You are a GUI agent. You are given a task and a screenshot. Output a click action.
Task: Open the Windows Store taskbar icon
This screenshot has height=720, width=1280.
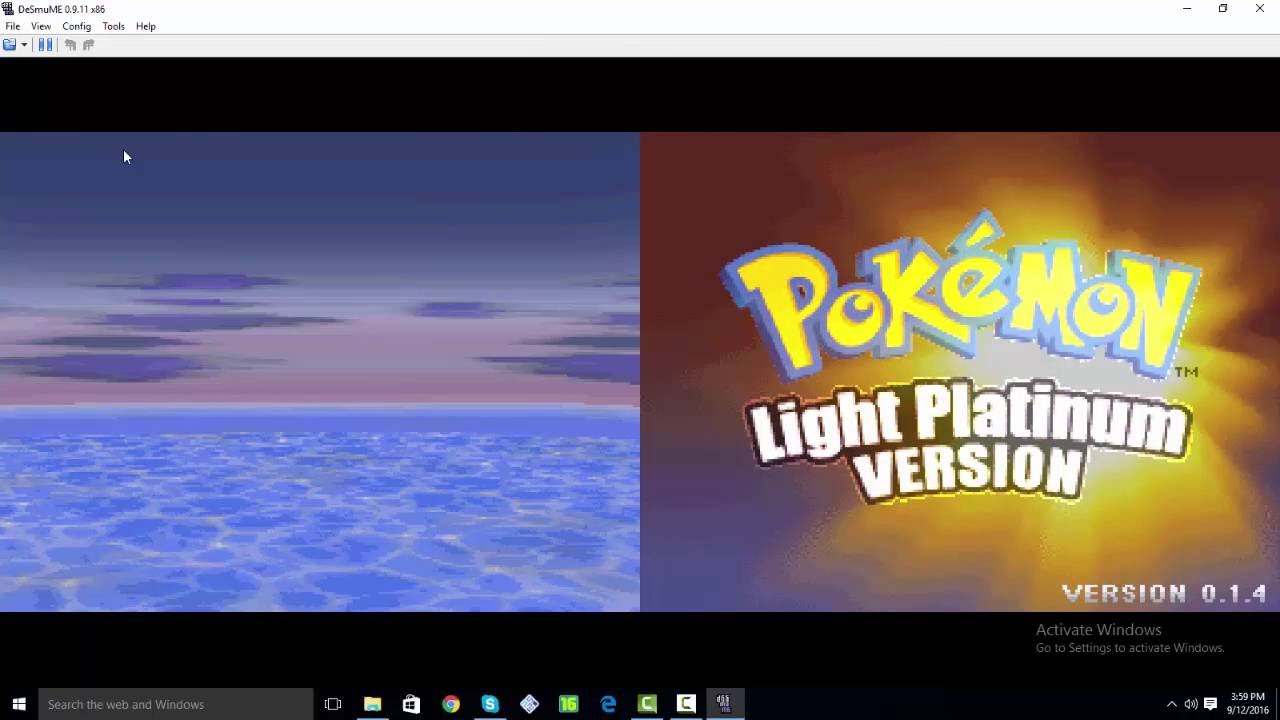click(x=411, y=704)
